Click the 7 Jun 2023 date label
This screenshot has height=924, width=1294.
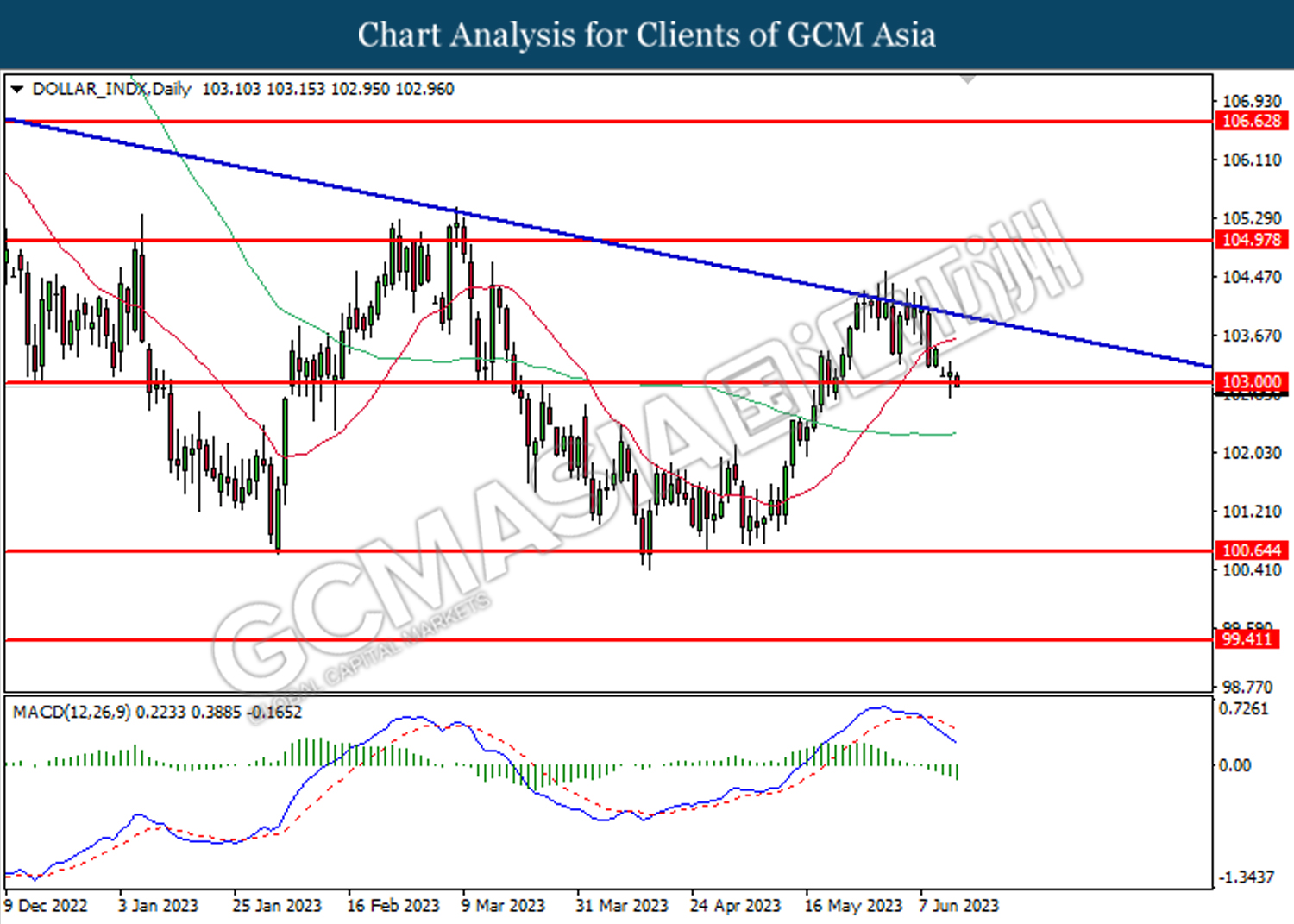[958, 905]
